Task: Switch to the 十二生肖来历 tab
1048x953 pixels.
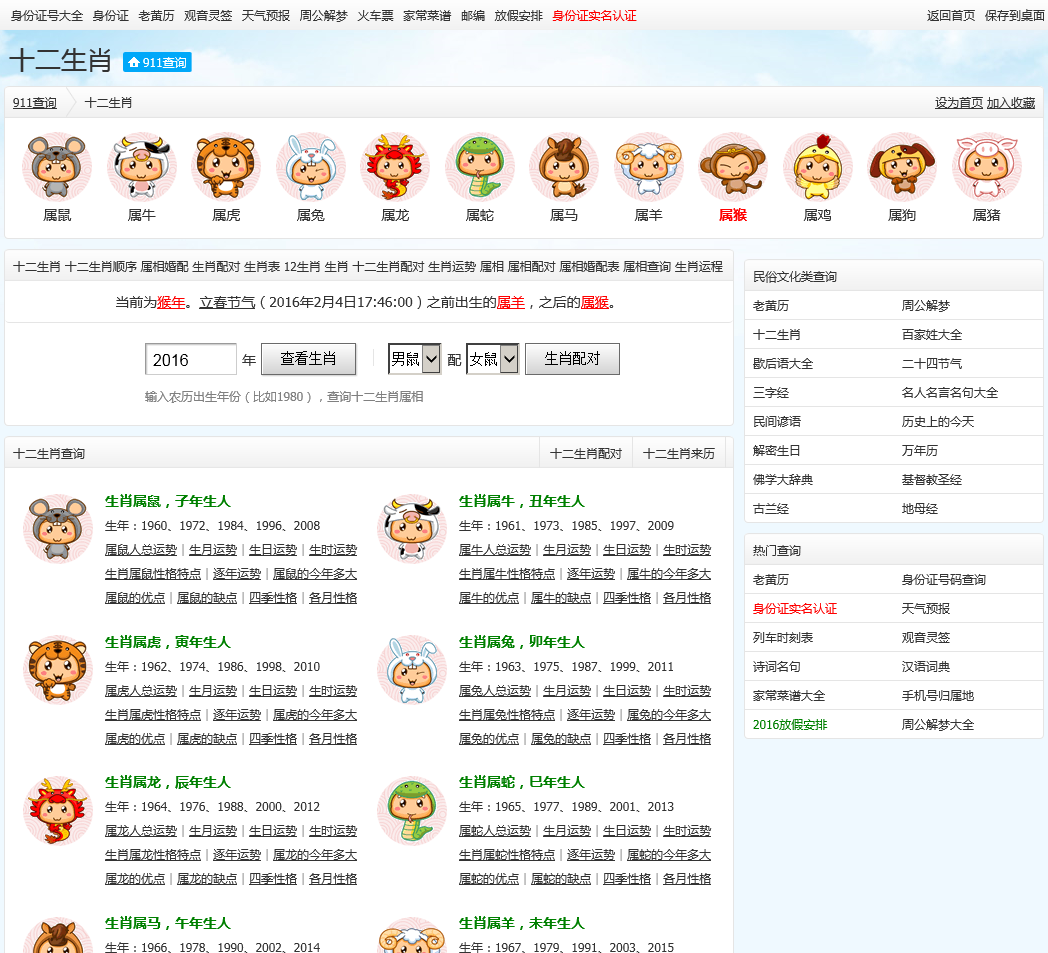Action: click(678, 454)
